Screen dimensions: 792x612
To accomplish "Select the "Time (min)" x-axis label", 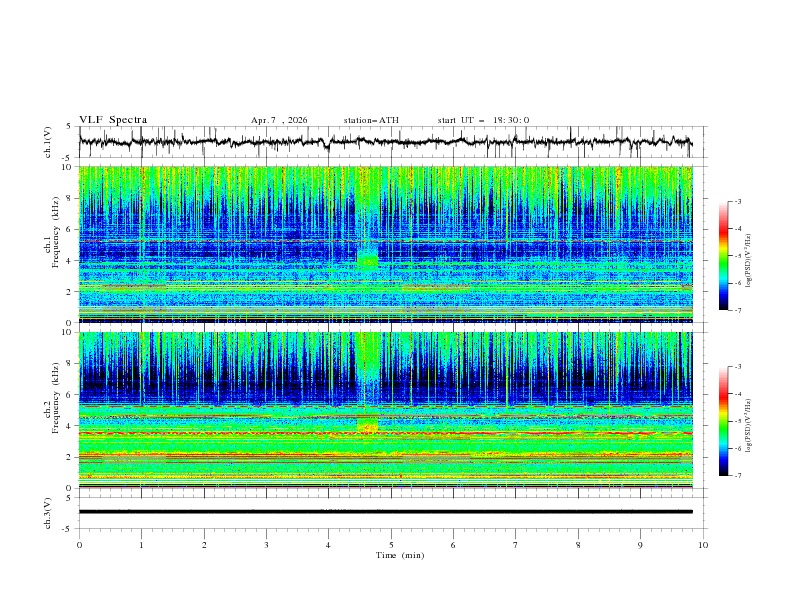I will pos(400,555).
